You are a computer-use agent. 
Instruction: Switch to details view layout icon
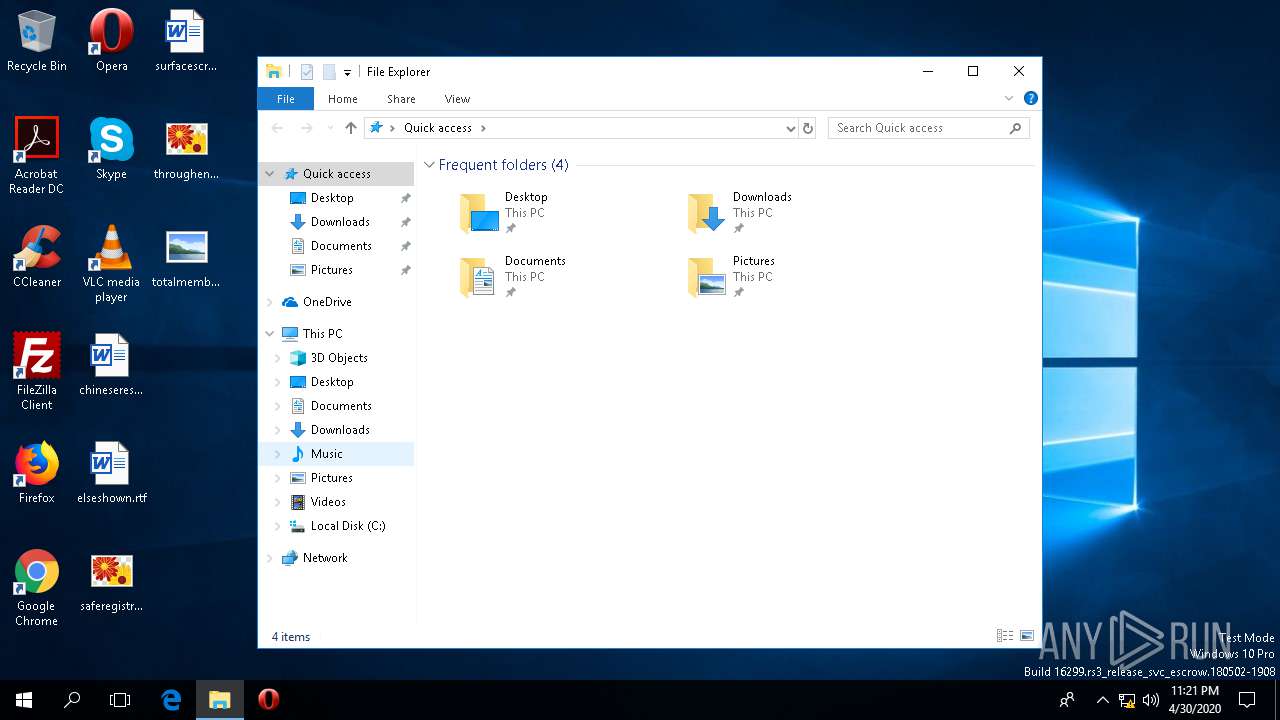(x=1005, y=636)
